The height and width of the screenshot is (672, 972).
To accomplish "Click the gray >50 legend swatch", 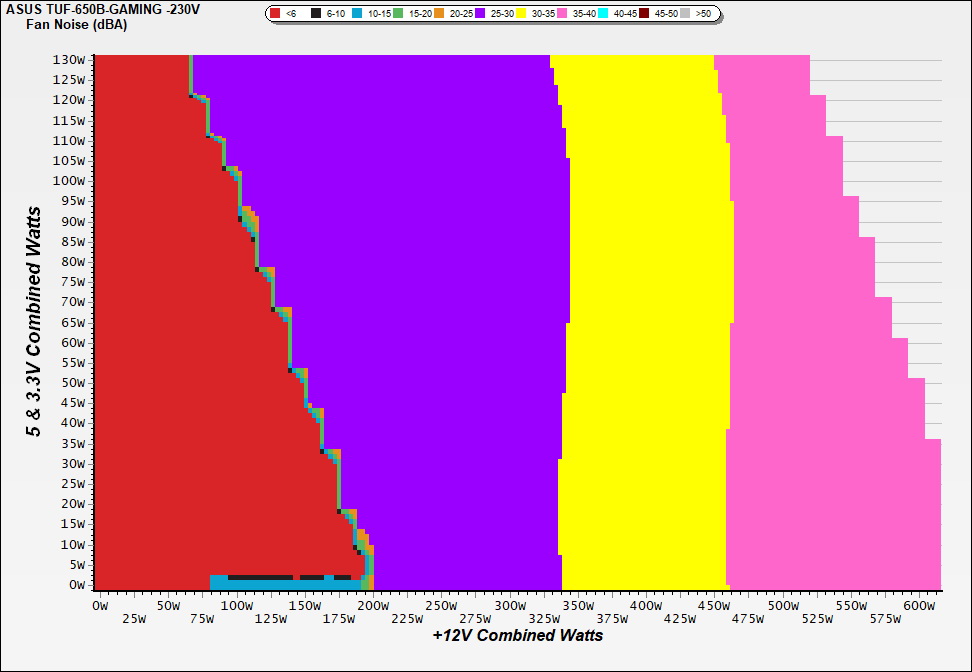I will pos(686,14).
